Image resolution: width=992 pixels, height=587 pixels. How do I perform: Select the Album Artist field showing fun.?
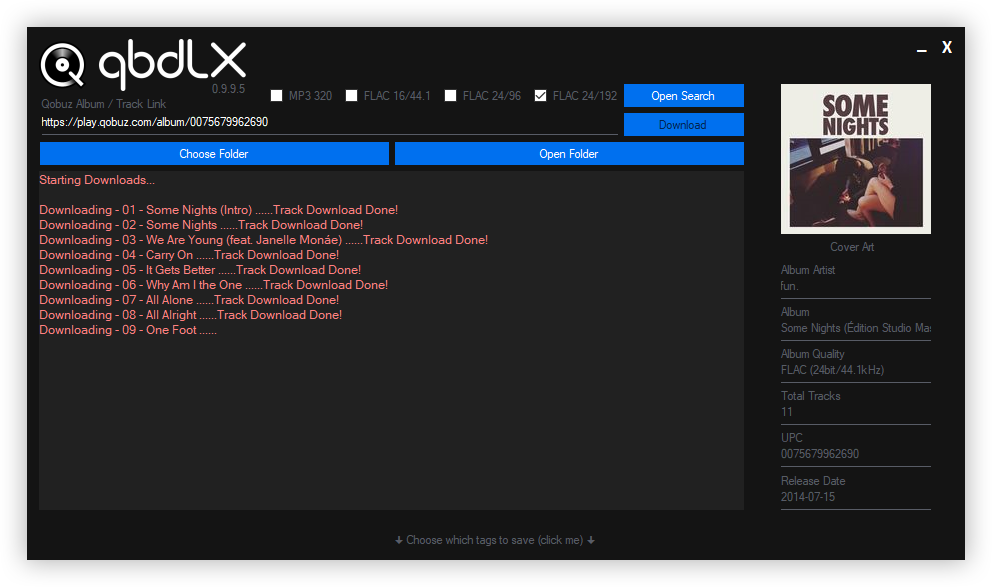(x=855, y=286)
